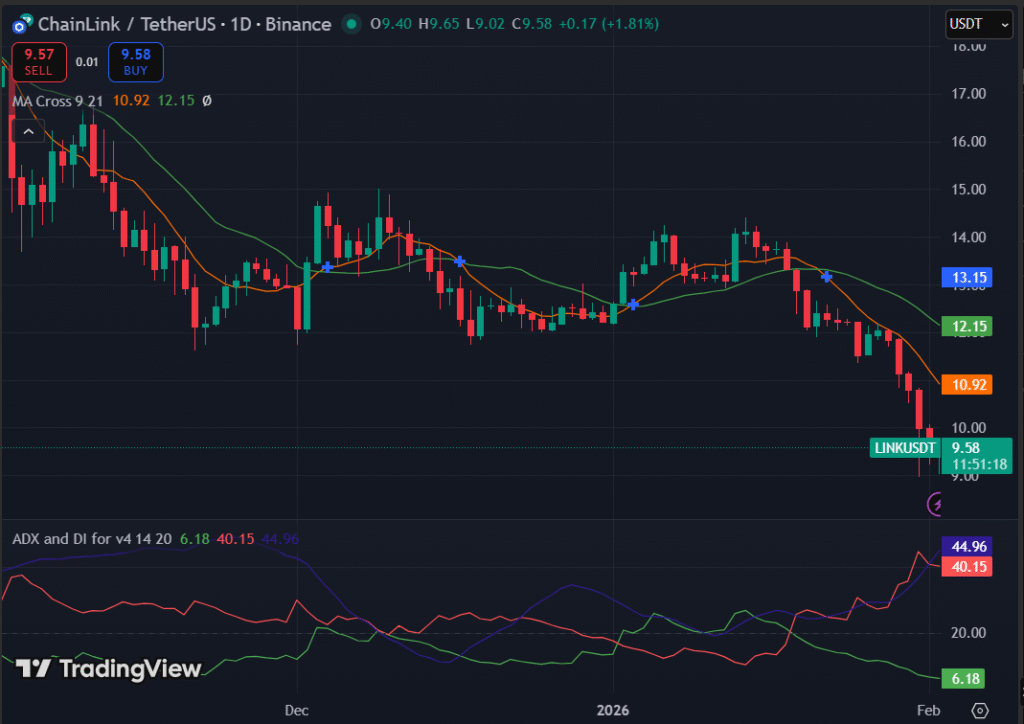This screenshot has height=724, width=1024.
Task: Click the MA cross marker near Dec start
Action: click(328, 266)
